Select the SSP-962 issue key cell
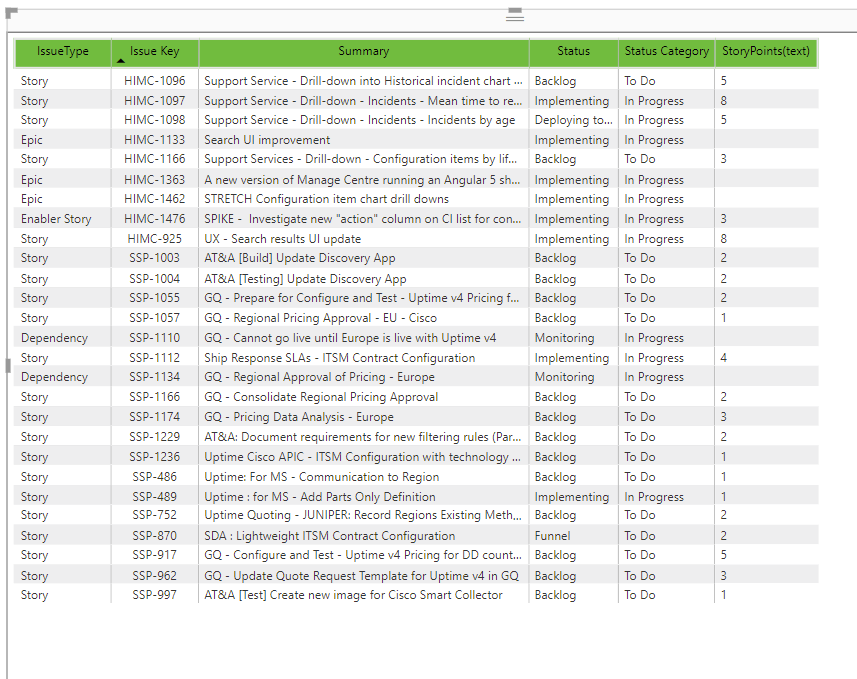 click(155, 576)
